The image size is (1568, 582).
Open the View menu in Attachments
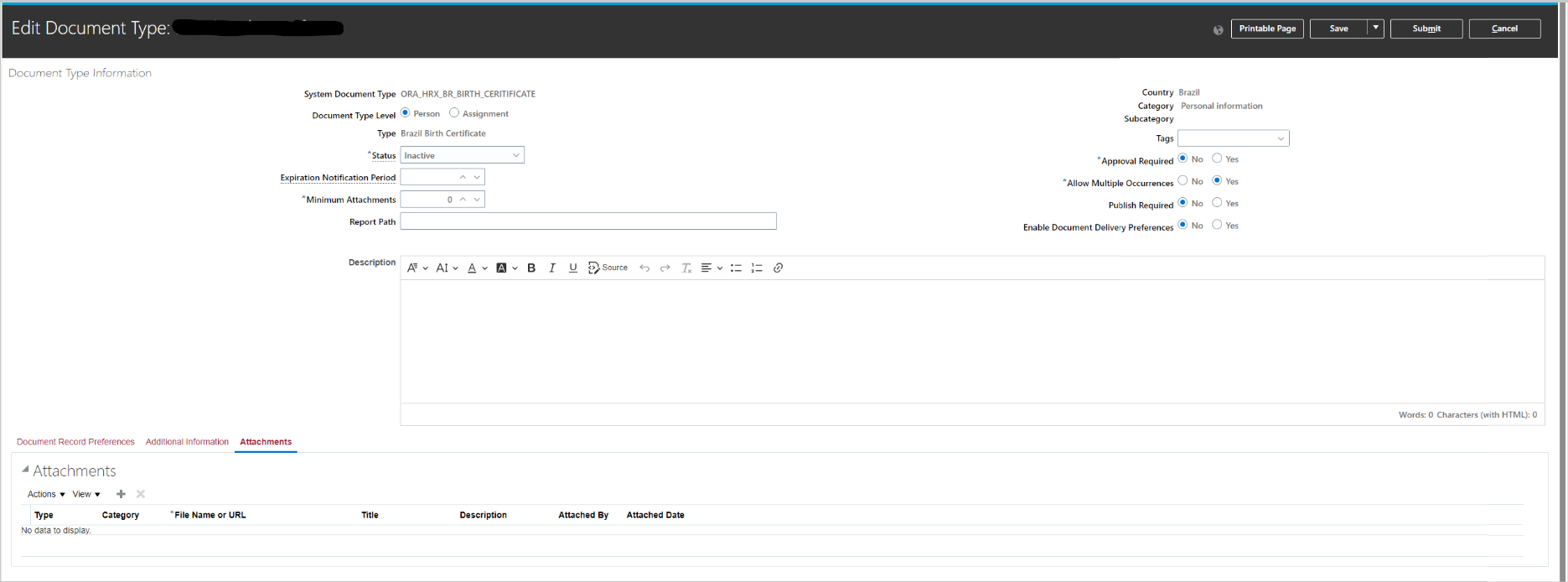86,494
